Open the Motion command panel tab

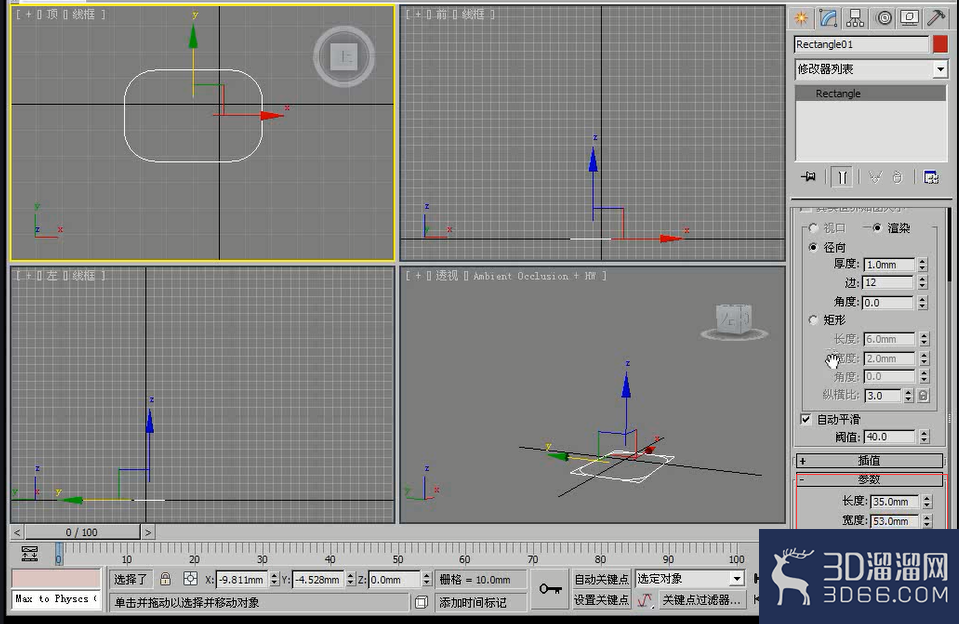pyautogui.click(x=883, y=18)
